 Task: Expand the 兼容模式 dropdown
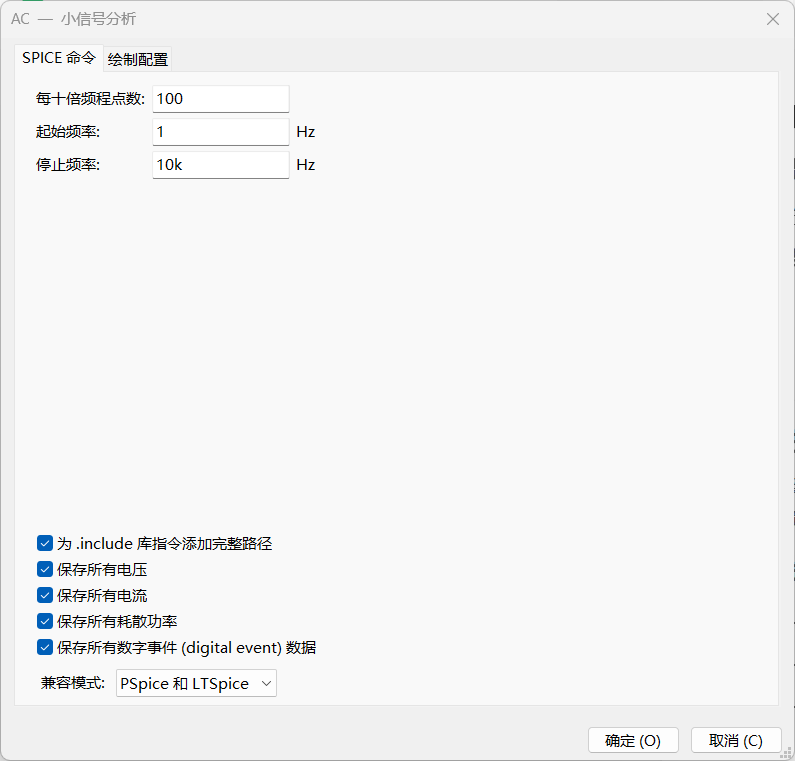[x=196, y=684]
